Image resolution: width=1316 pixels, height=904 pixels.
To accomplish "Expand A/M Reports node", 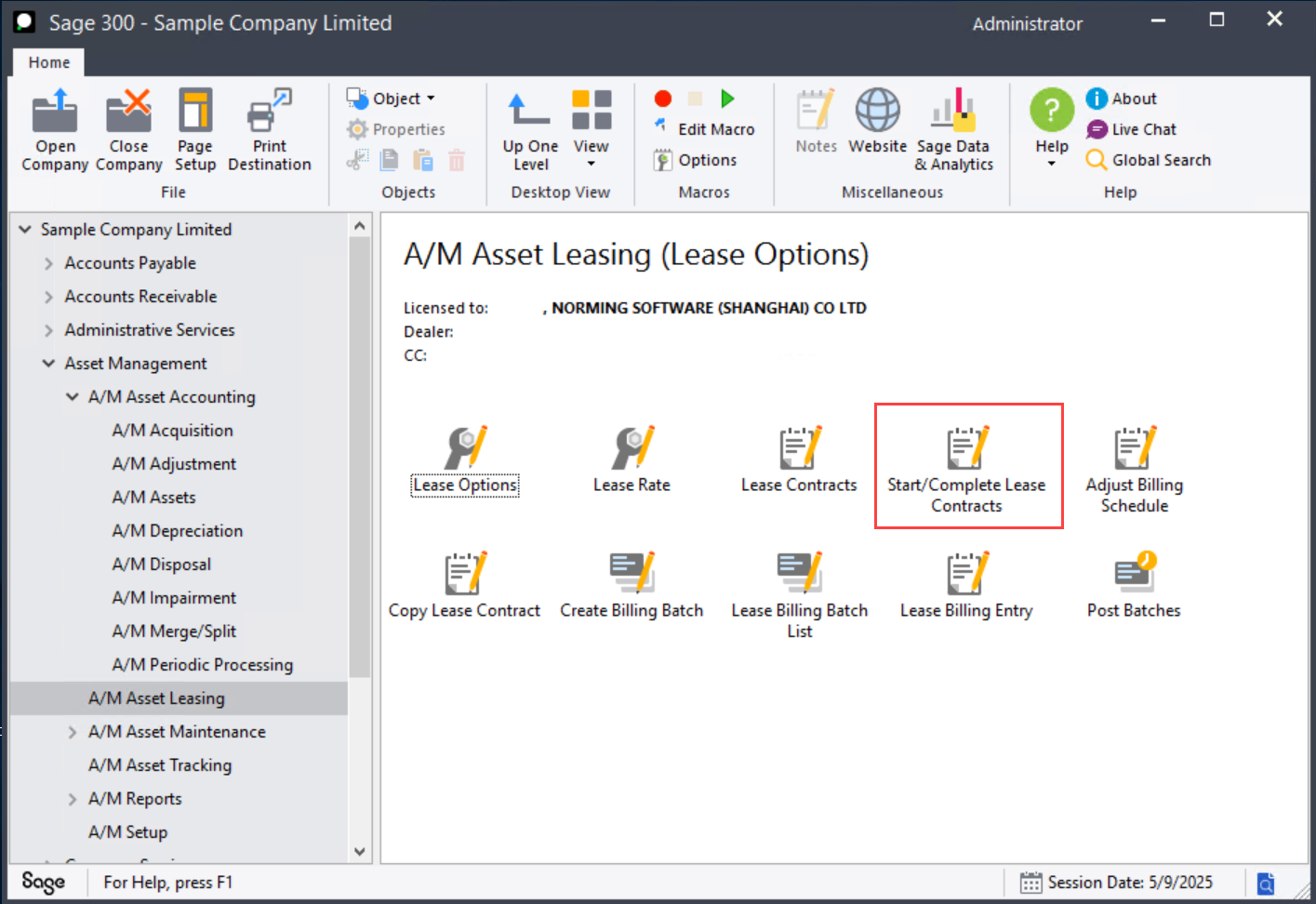I will tap(73, 799).
